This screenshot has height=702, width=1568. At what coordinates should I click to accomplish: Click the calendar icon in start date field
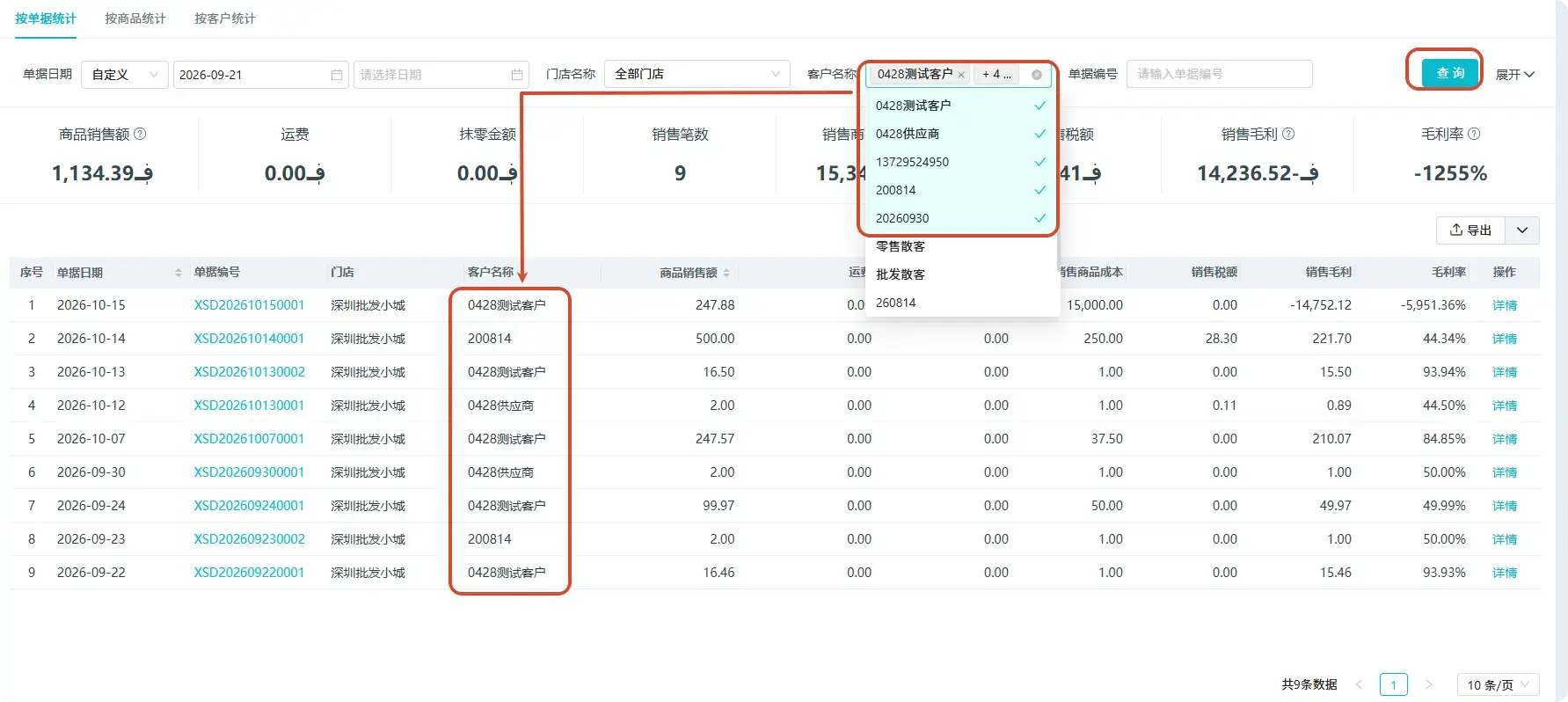336,75
